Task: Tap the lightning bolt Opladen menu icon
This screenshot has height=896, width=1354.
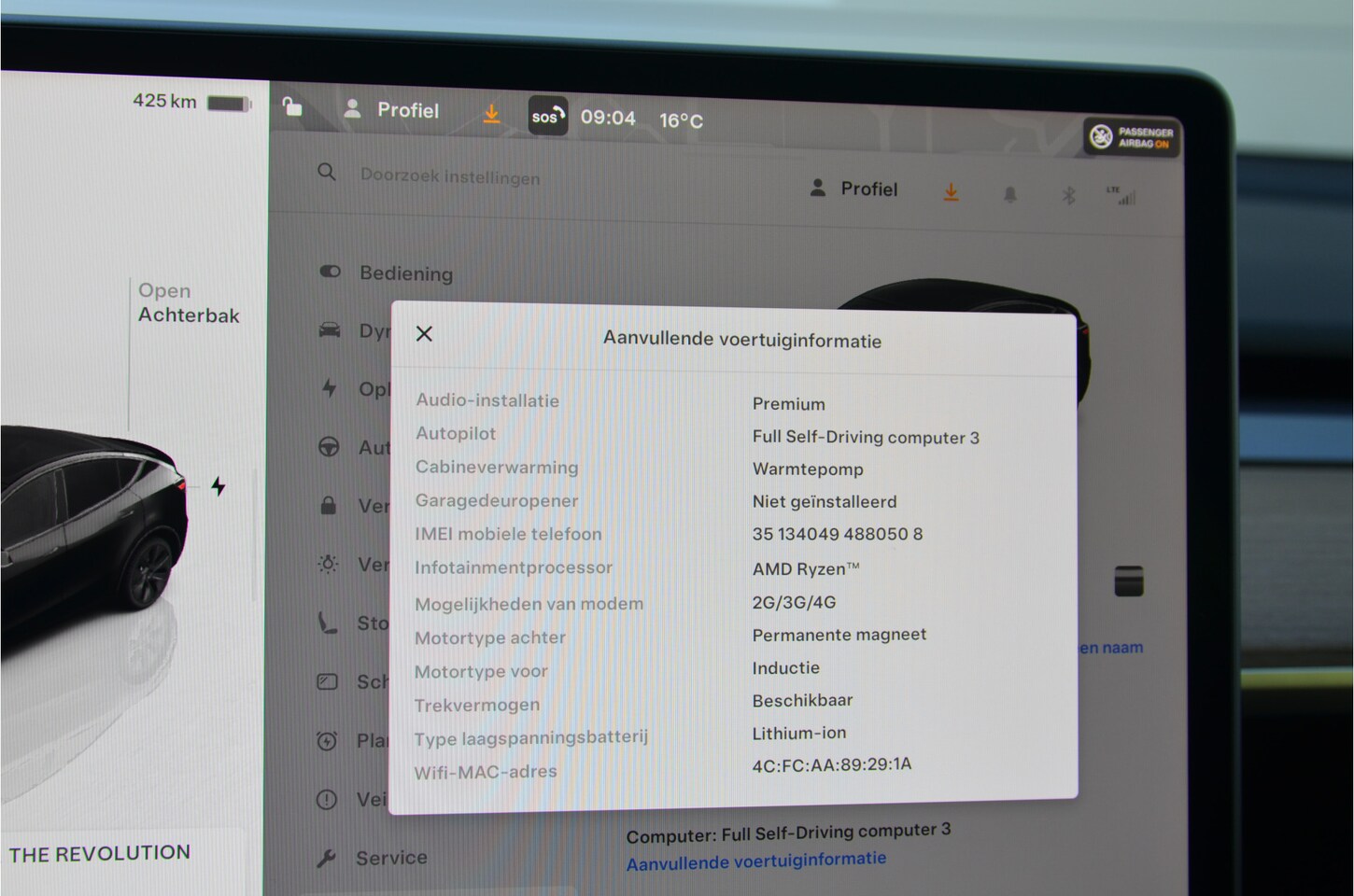Action: coord(329,387)
